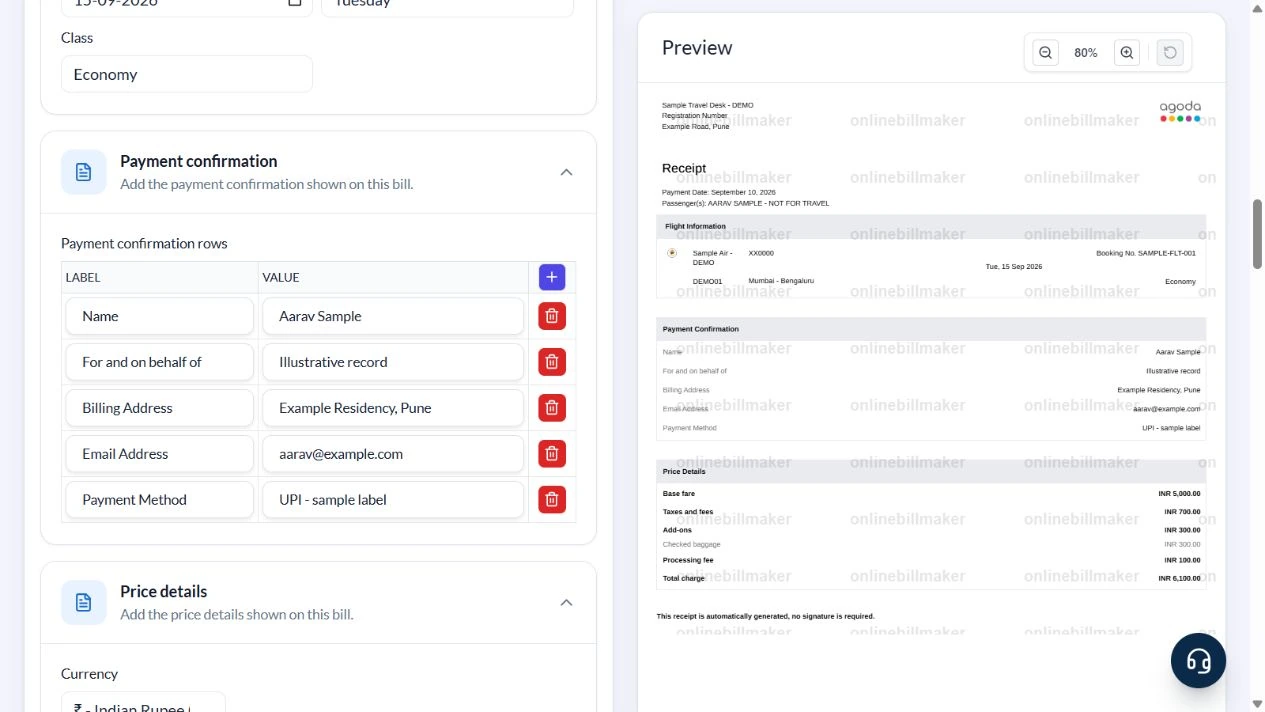Click the Payment Date: September 10, 2026 text

[x=719, y=192]
